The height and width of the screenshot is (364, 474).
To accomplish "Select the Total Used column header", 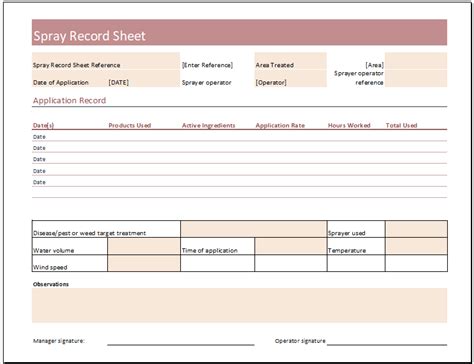I will pyautogui.click(x=401, y=125).
